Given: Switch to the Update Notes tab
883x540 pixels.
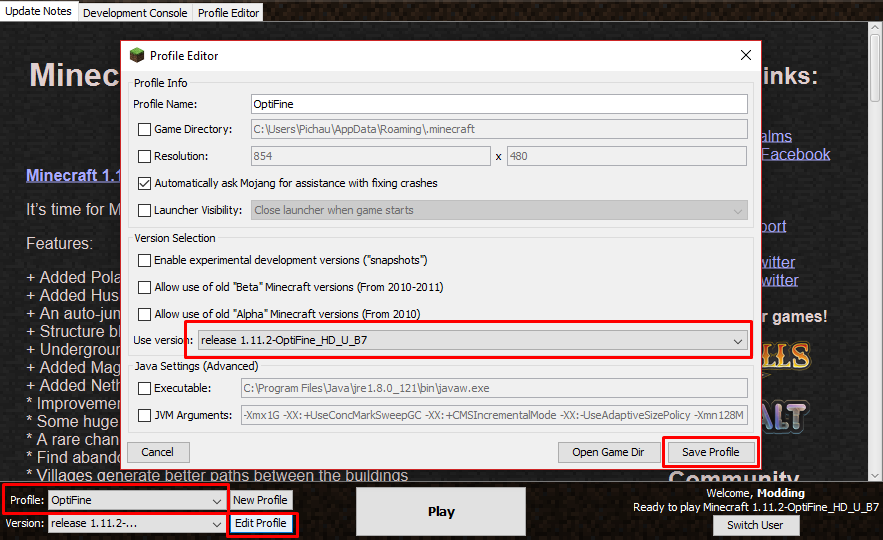Looking at the screenshot, I should [x=38, y=11].
